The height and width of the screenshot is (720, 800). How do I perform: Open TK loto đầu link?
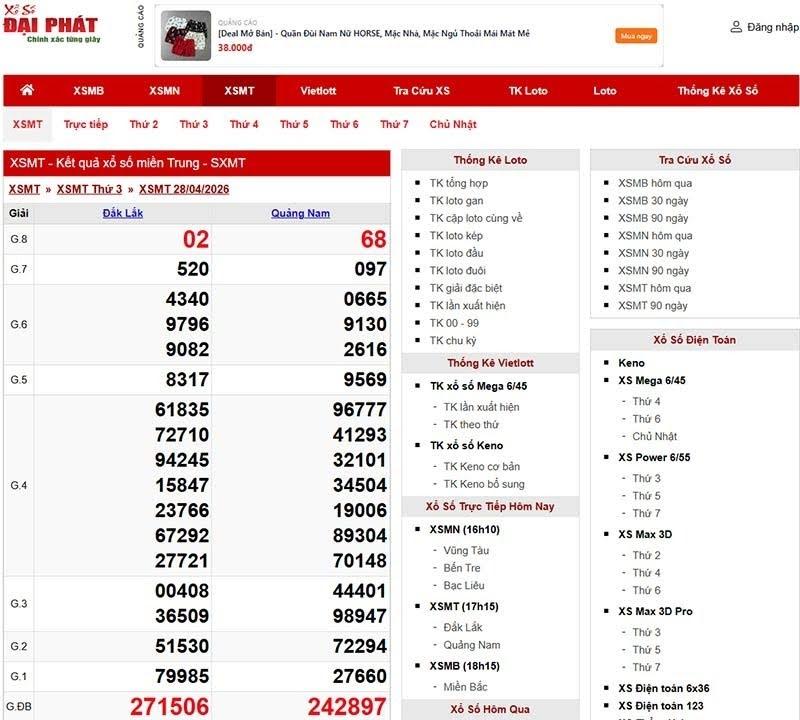(x=456, y=253)
